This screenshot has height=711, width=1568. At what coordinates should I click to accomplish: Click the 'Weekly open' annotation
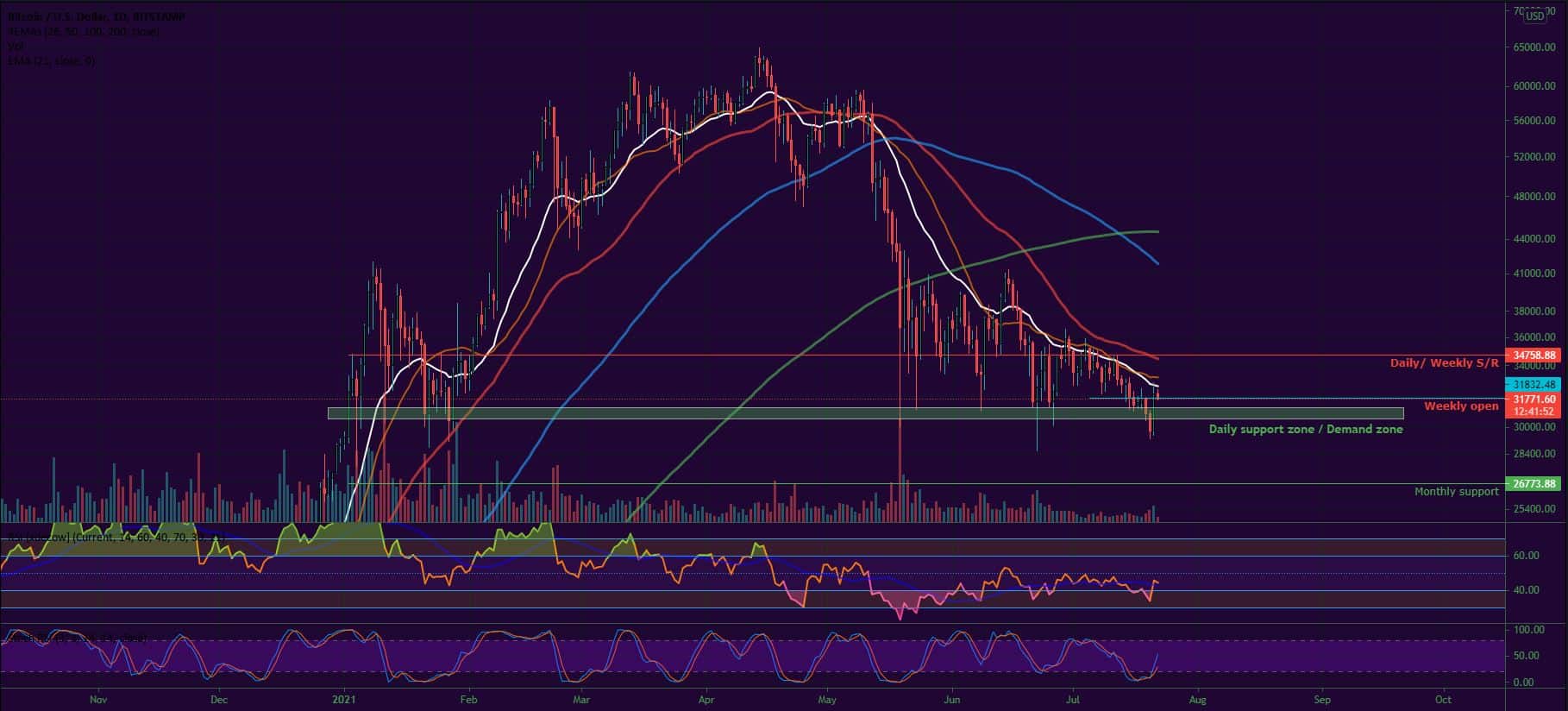1461,406
